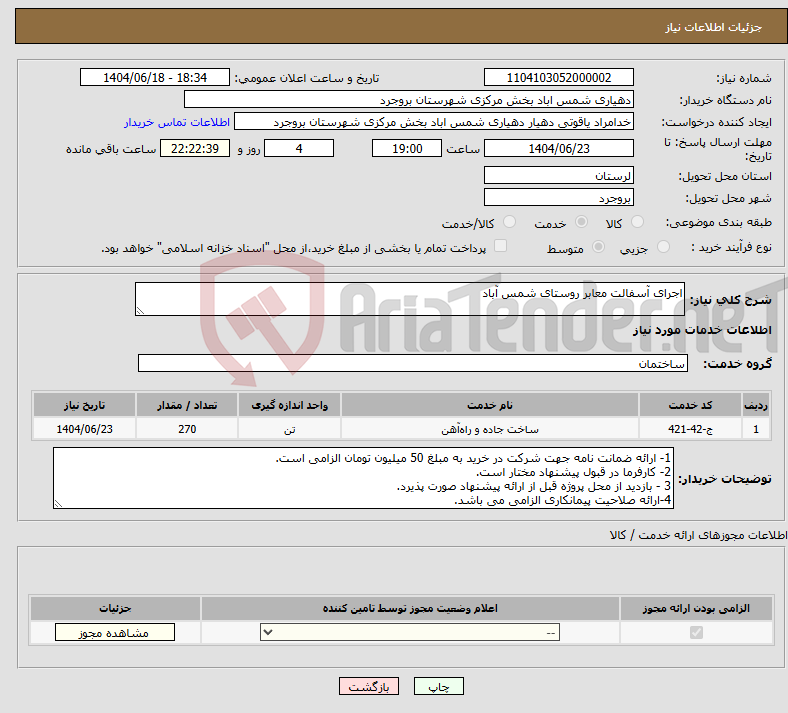788x713 pixels.
Task: Click the توضیحات خریدار label
Action: pyautogui.click(x=725, y=479)
